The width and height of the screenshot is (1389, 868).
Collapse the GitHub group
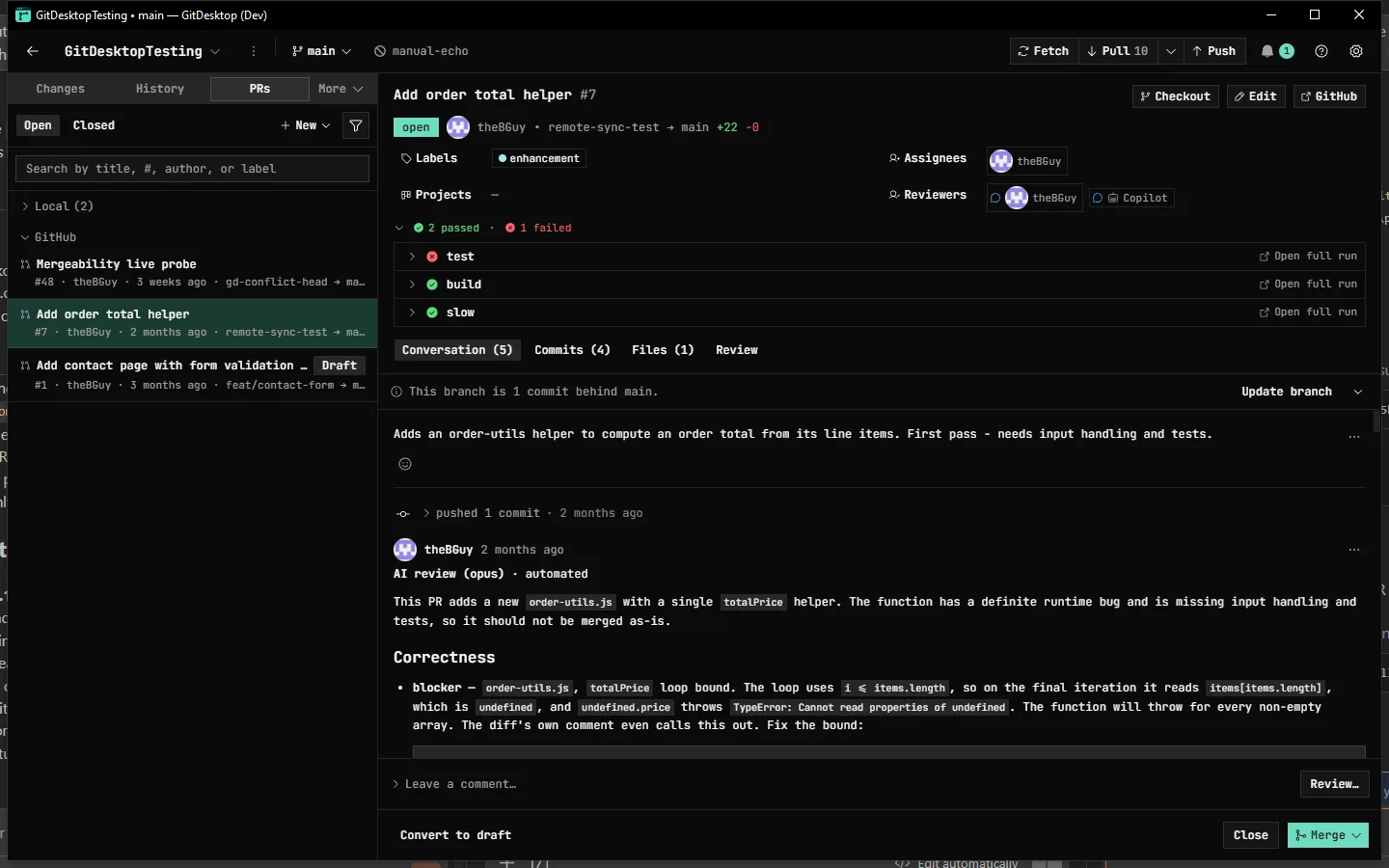(48, 237)
